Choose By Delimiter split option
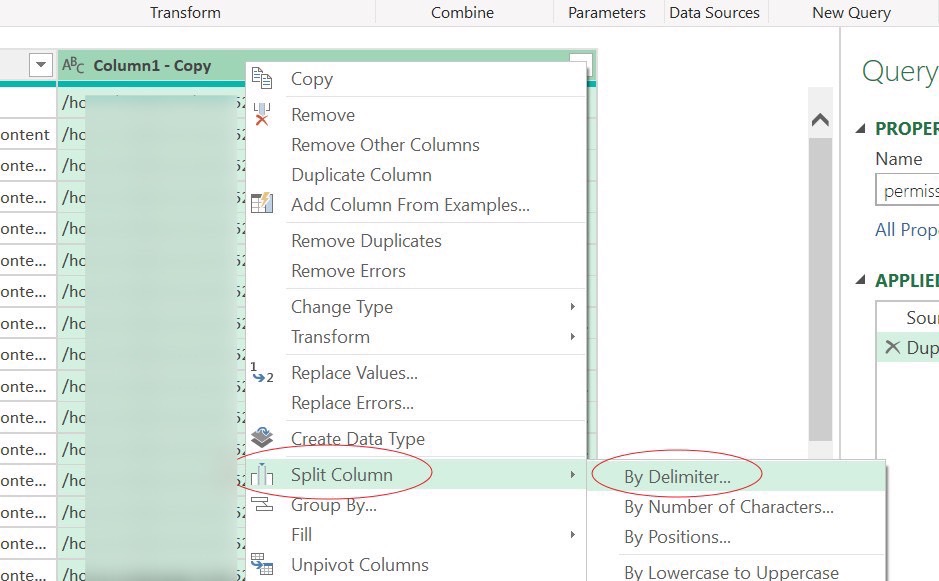This screenshot has width=939, height=581. [677, 477]
